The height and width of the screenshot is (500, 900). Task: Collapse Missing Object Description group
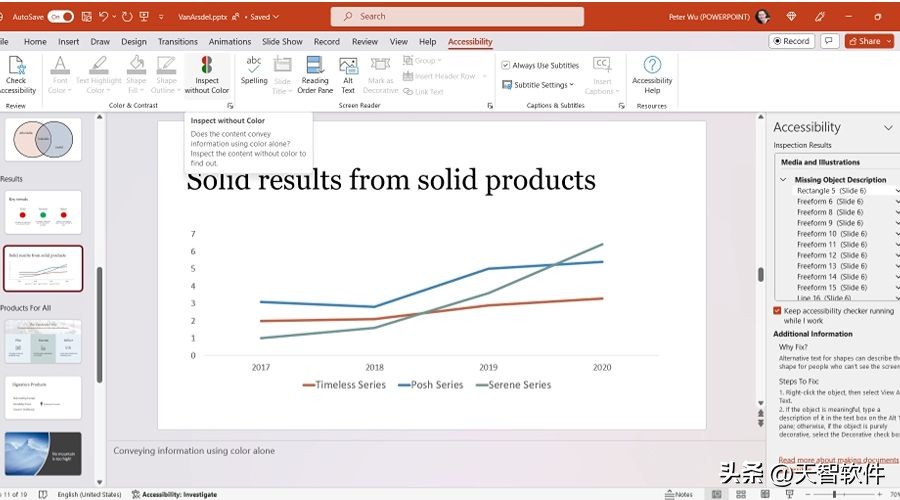783,180
